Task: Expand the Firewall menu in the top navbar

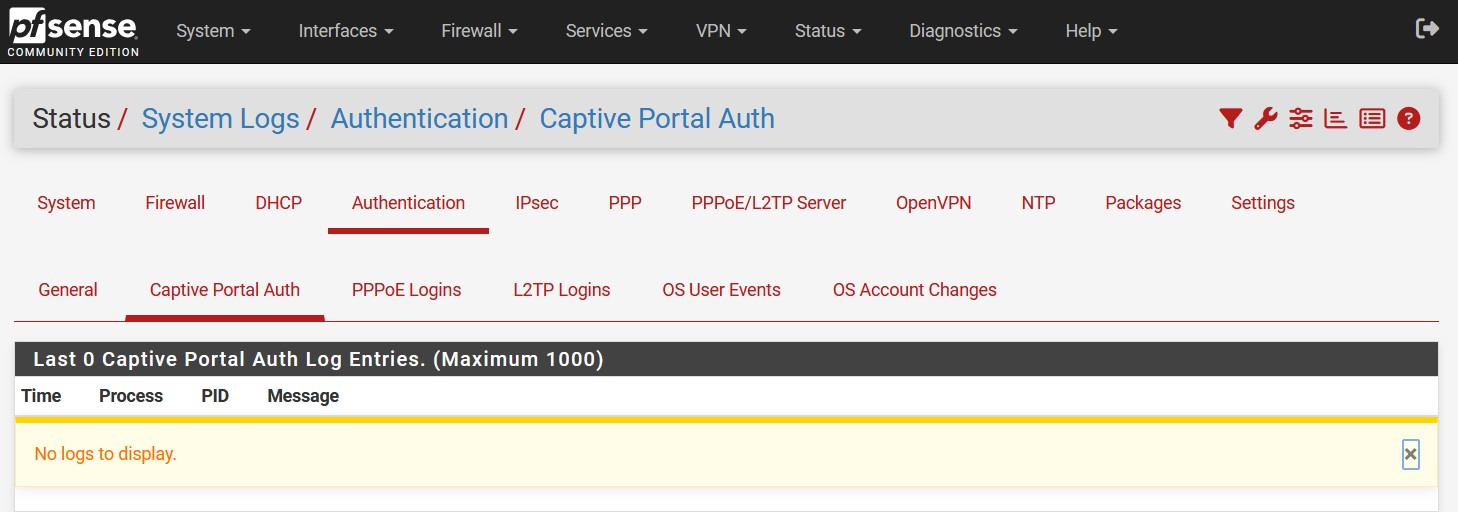Action: (x=479, y=31)
